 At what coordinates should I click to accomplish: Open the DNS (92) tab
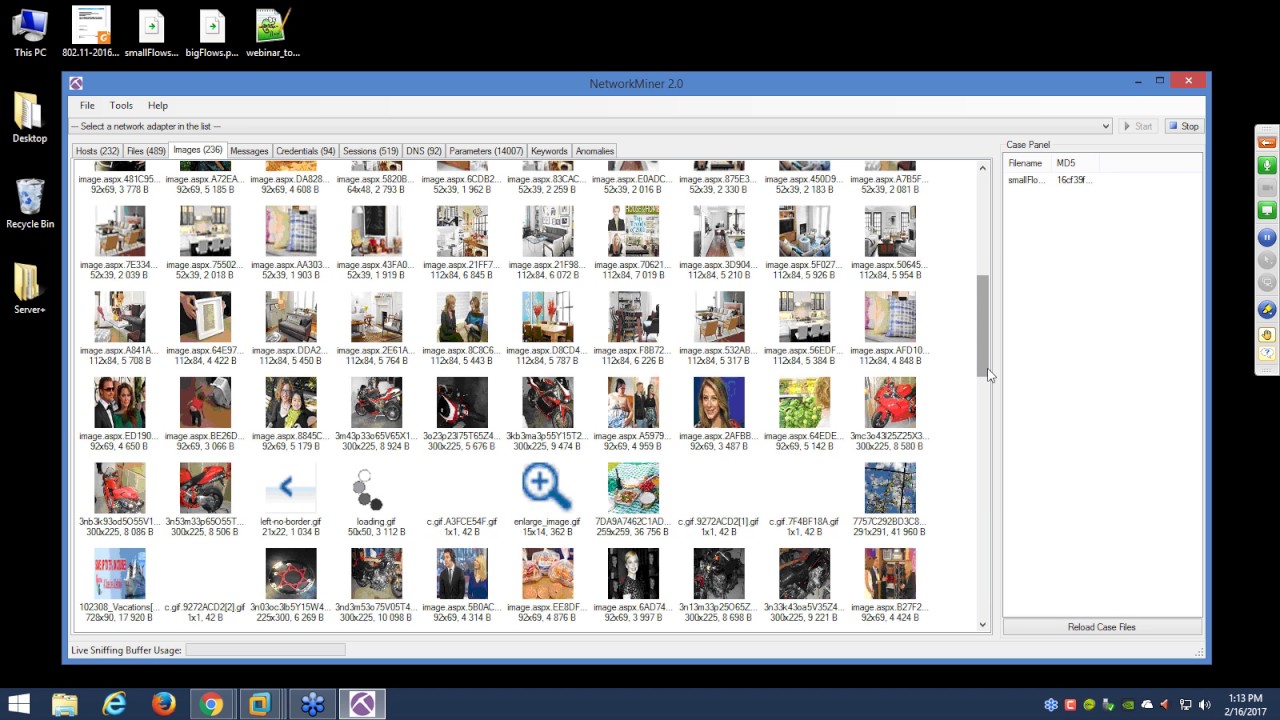point(424,151)
